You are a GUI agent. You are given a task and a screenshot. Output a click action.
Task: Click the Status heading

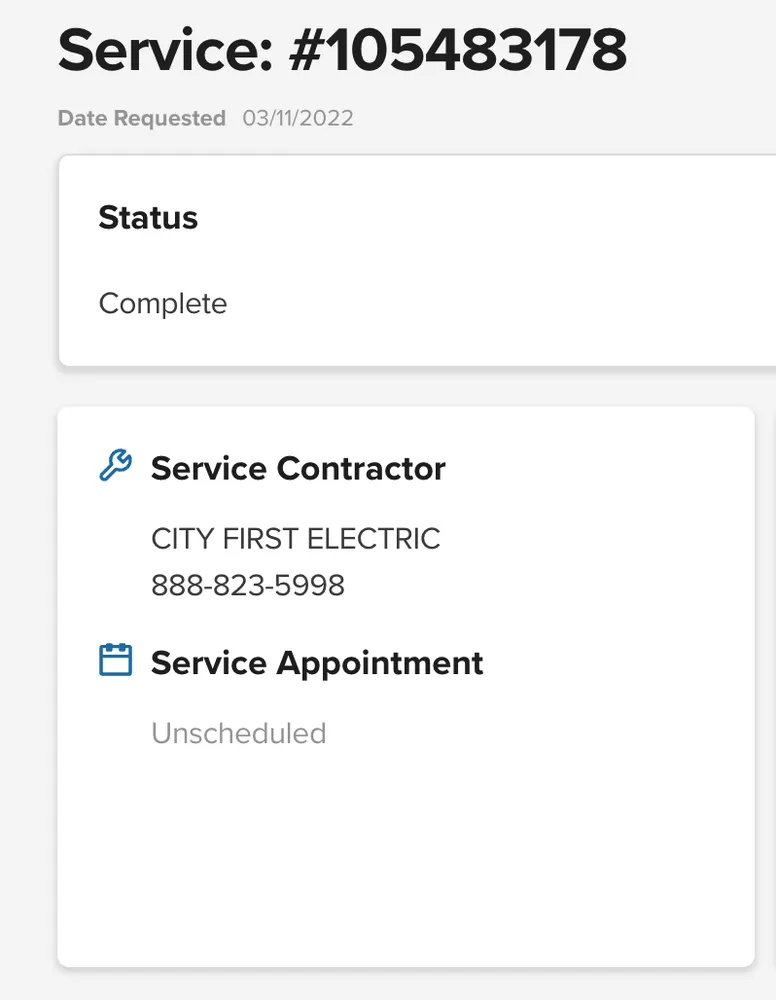tap(148, 218)
